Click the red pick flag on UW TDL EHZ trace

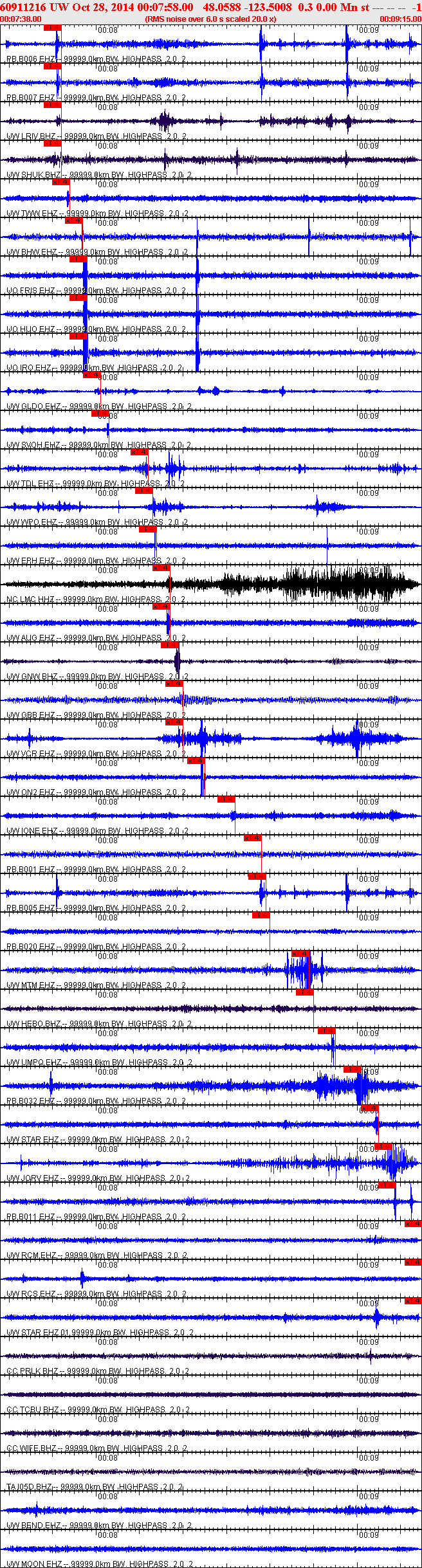(x=139, y=452)
